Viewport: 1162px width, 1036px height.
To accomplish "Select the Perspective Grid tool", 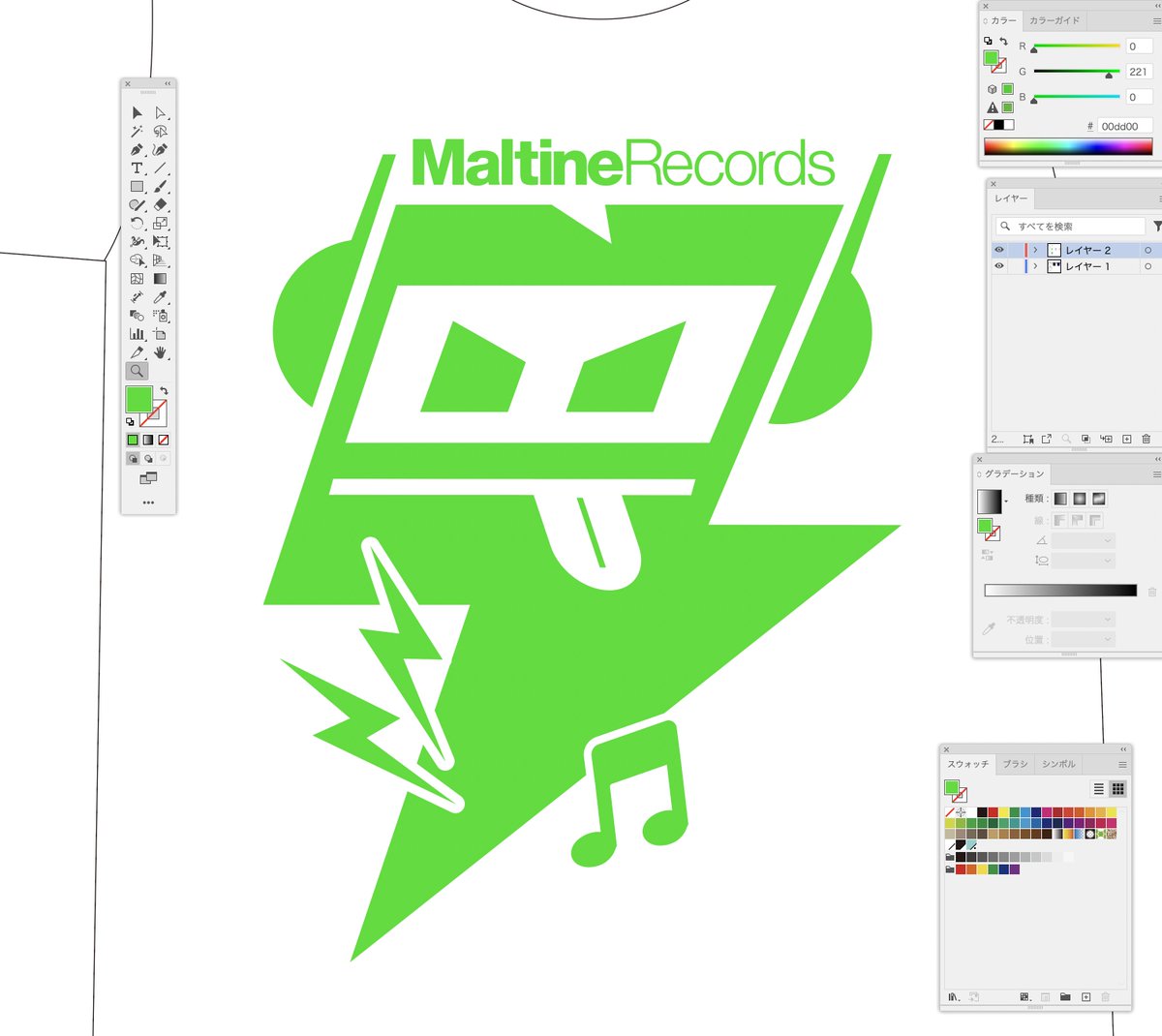I will point(161,260).
